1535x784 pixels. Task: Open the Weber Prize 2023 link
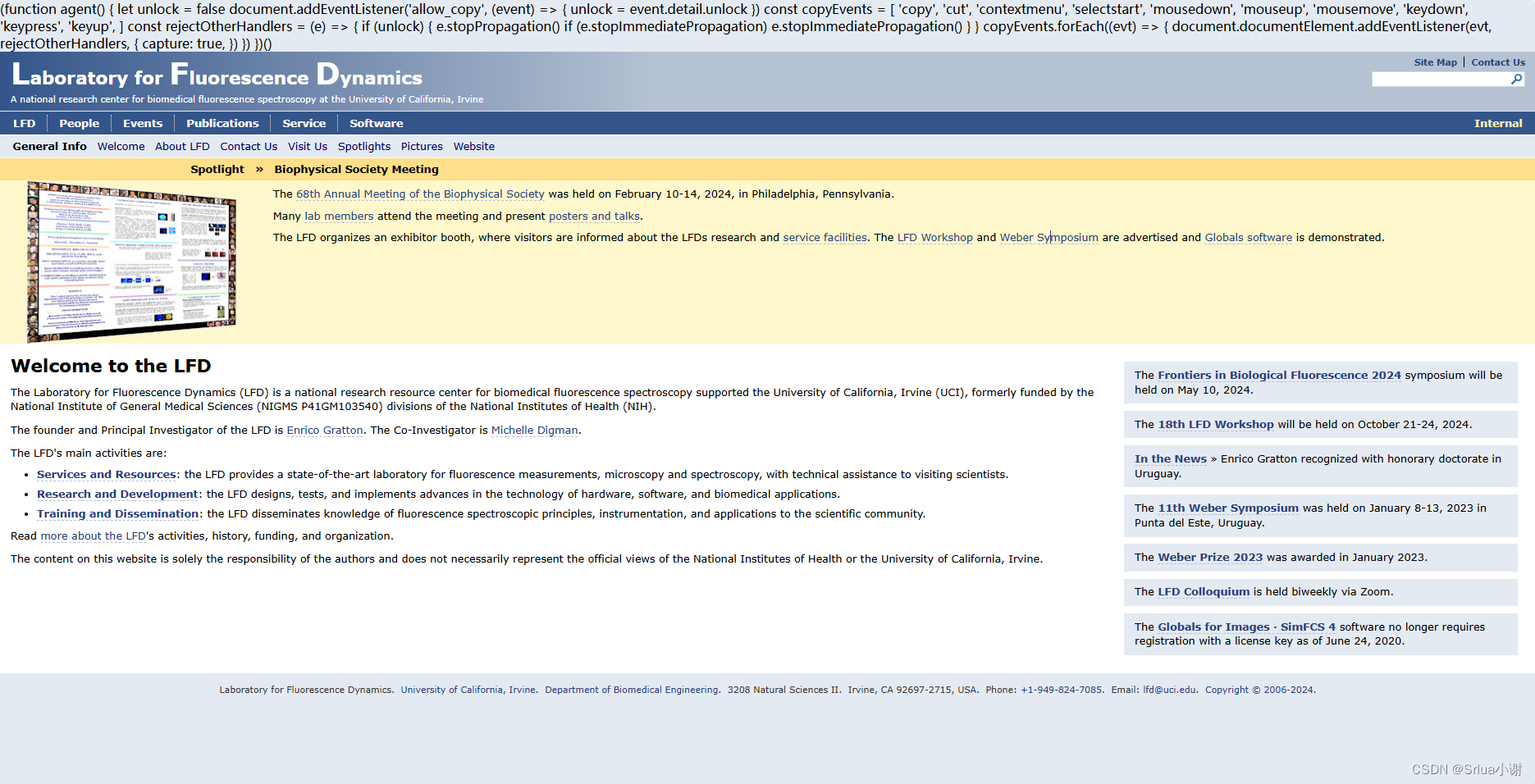point(1210,558)
